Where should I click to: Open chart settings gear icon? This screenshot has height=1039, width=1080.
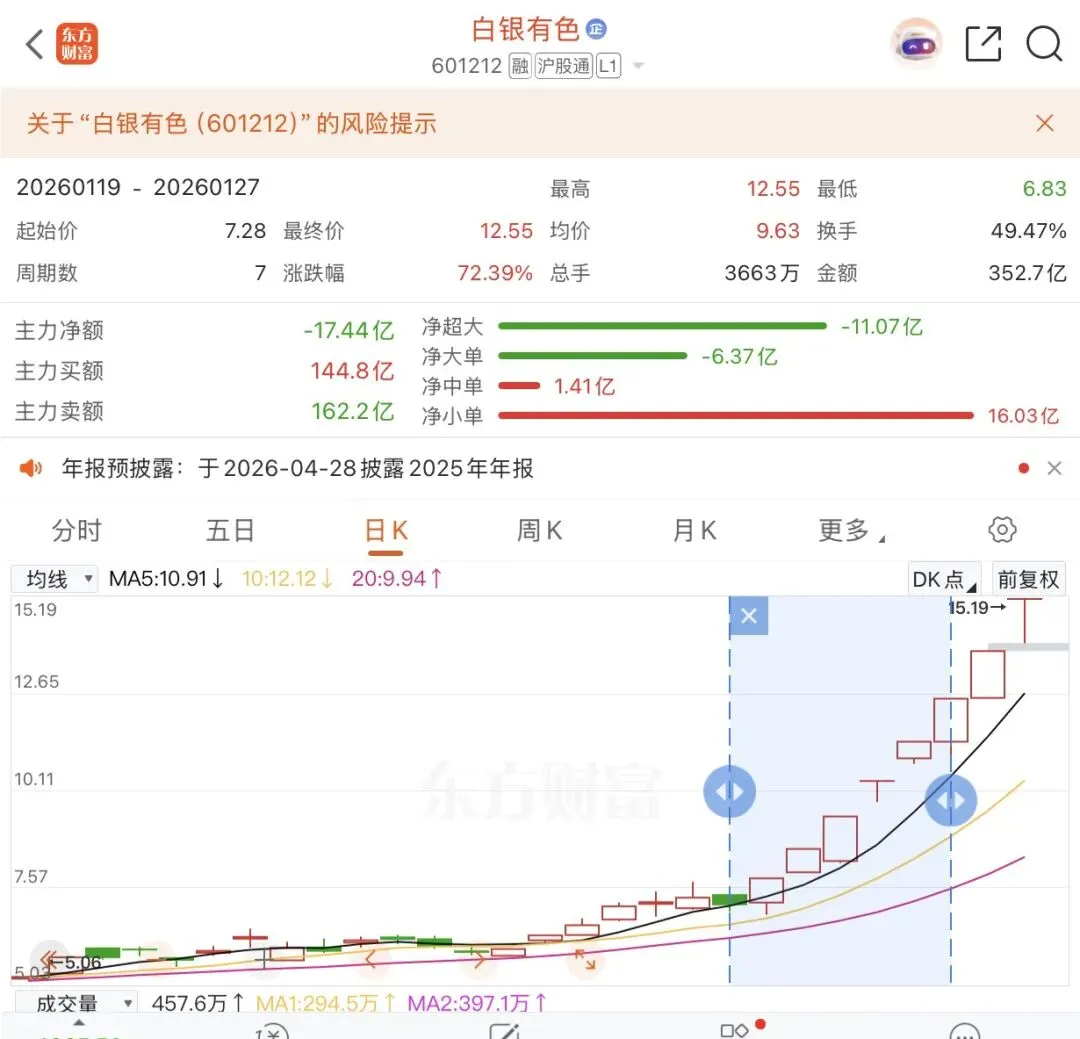(1002, 530)
